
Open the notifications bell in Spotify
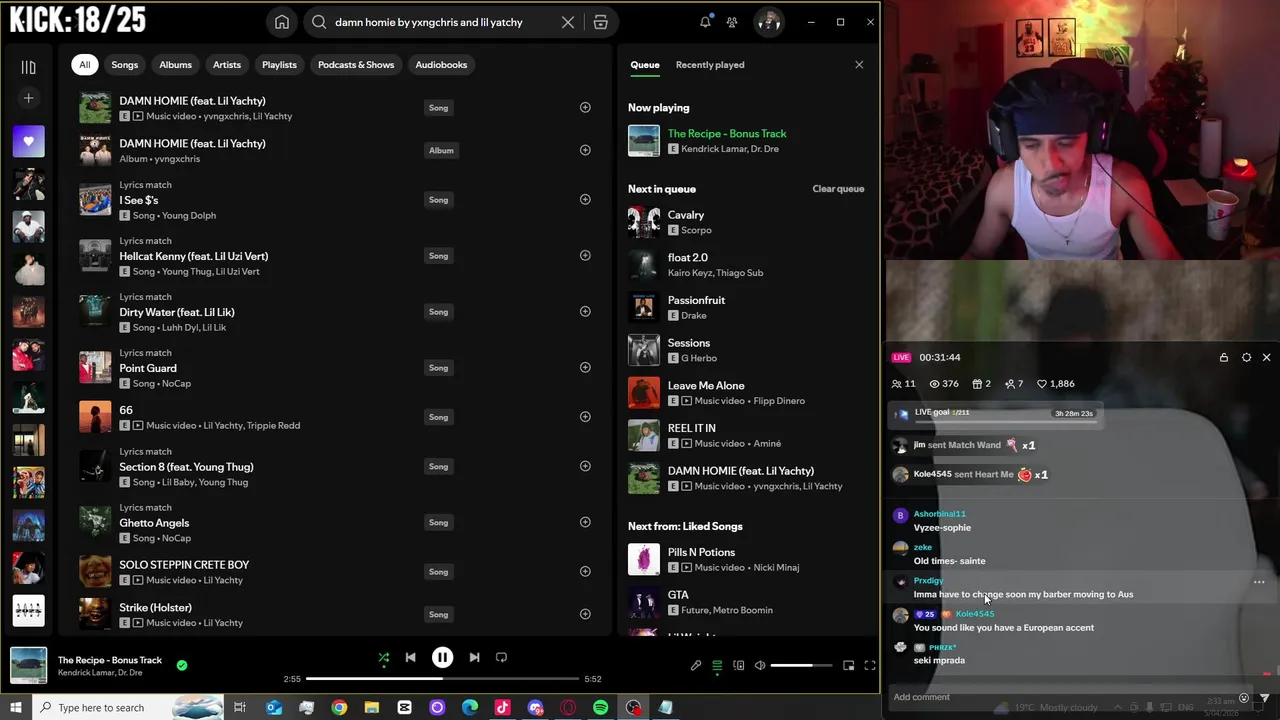click(705, 22)
